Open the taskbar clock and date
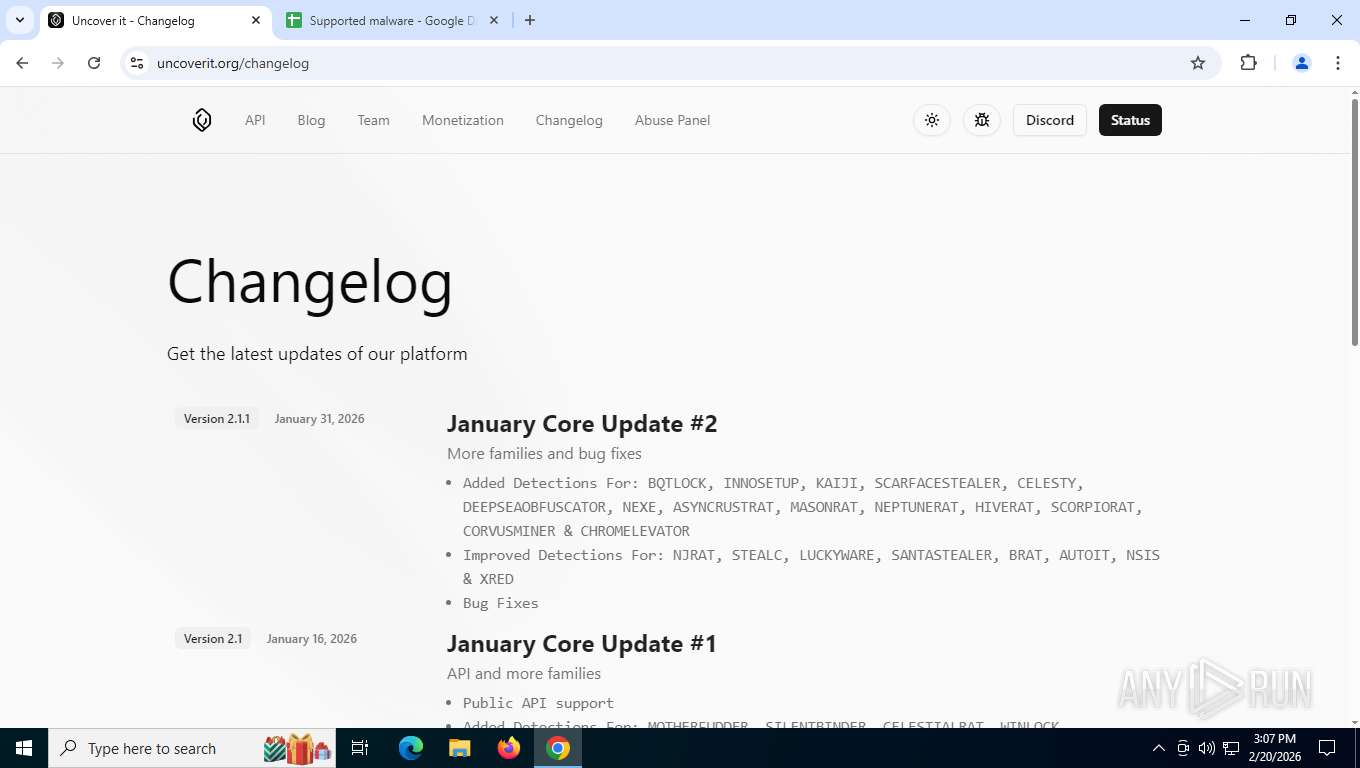The image size is (1360, 768). pyautogui.click(x=1274, y=748)
